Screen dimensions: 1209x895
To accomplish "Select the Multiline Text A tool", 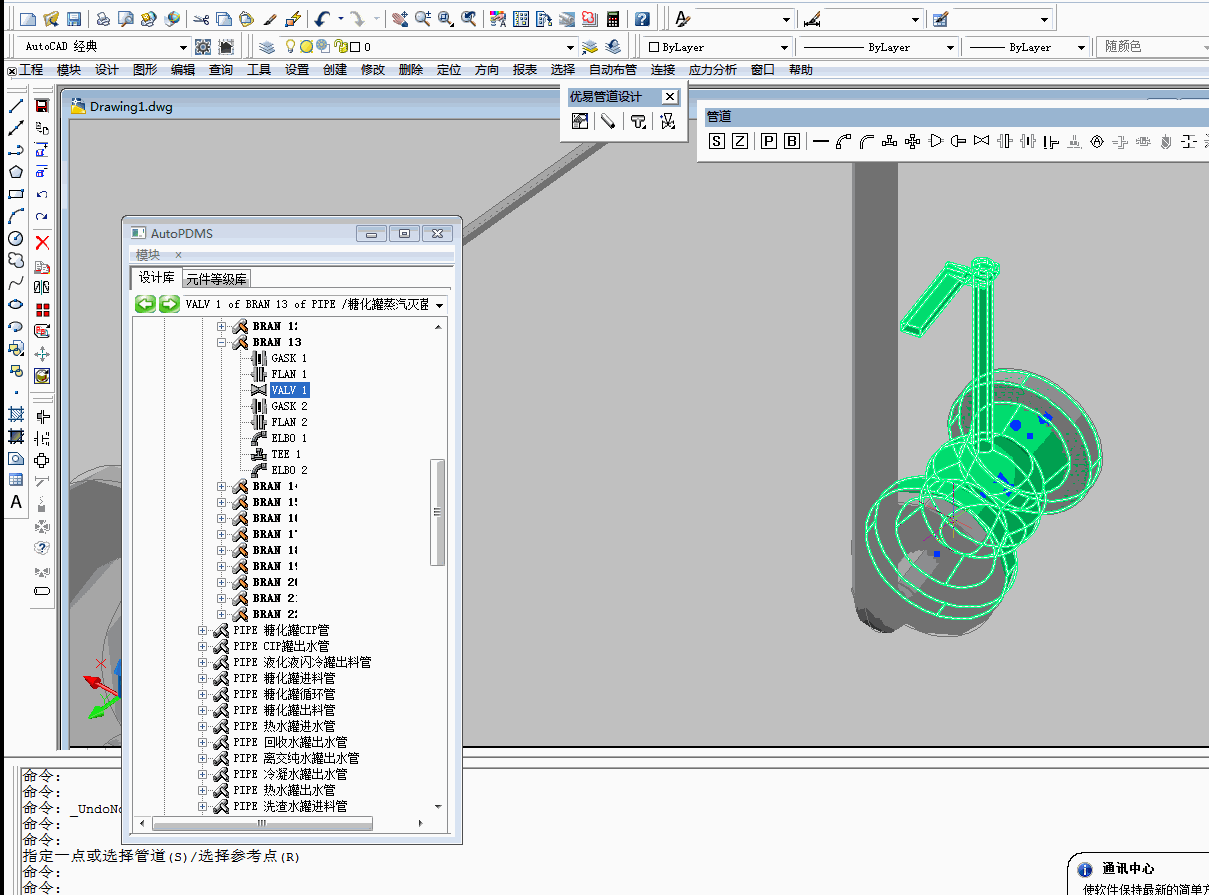I will coord(16,502).
